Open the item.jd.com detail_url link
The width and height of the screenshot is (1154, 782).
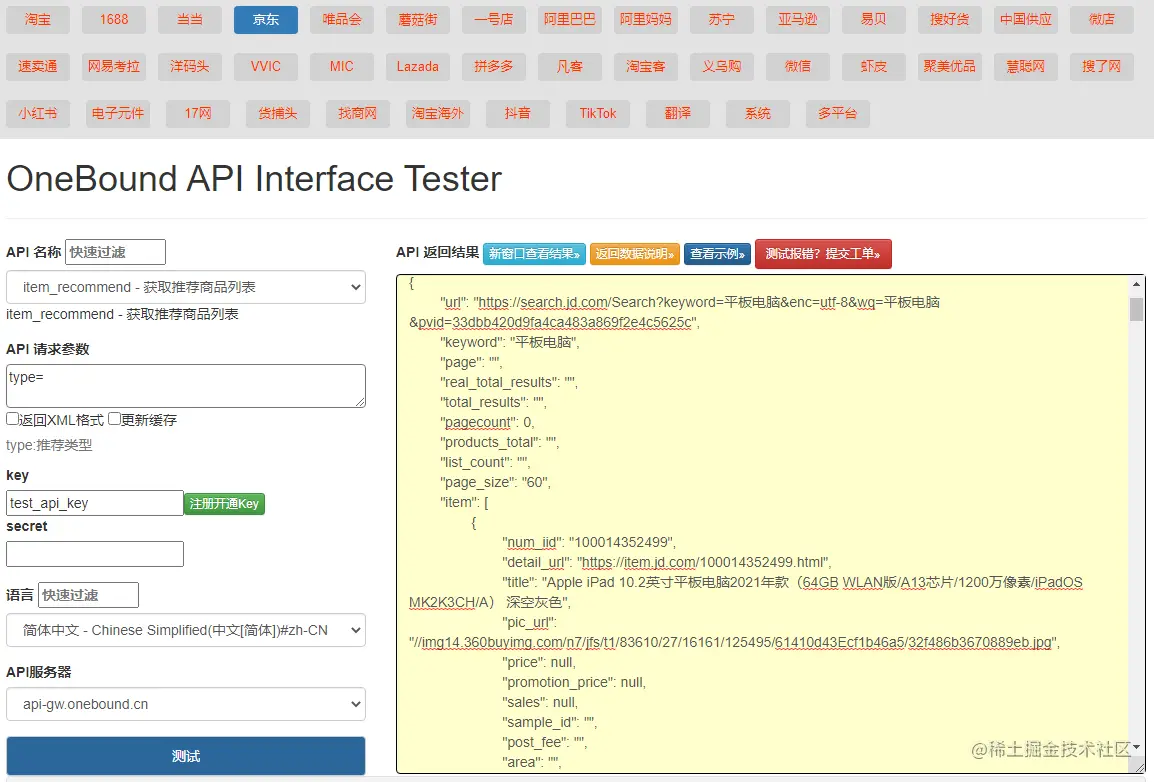[x=702, y=563]
